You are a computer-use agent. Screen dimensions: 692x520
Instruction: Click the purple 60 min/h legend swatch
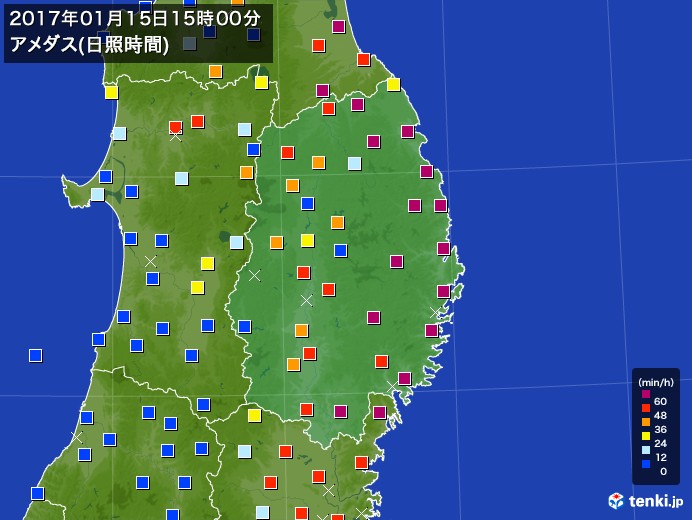(x=646, y=394)
